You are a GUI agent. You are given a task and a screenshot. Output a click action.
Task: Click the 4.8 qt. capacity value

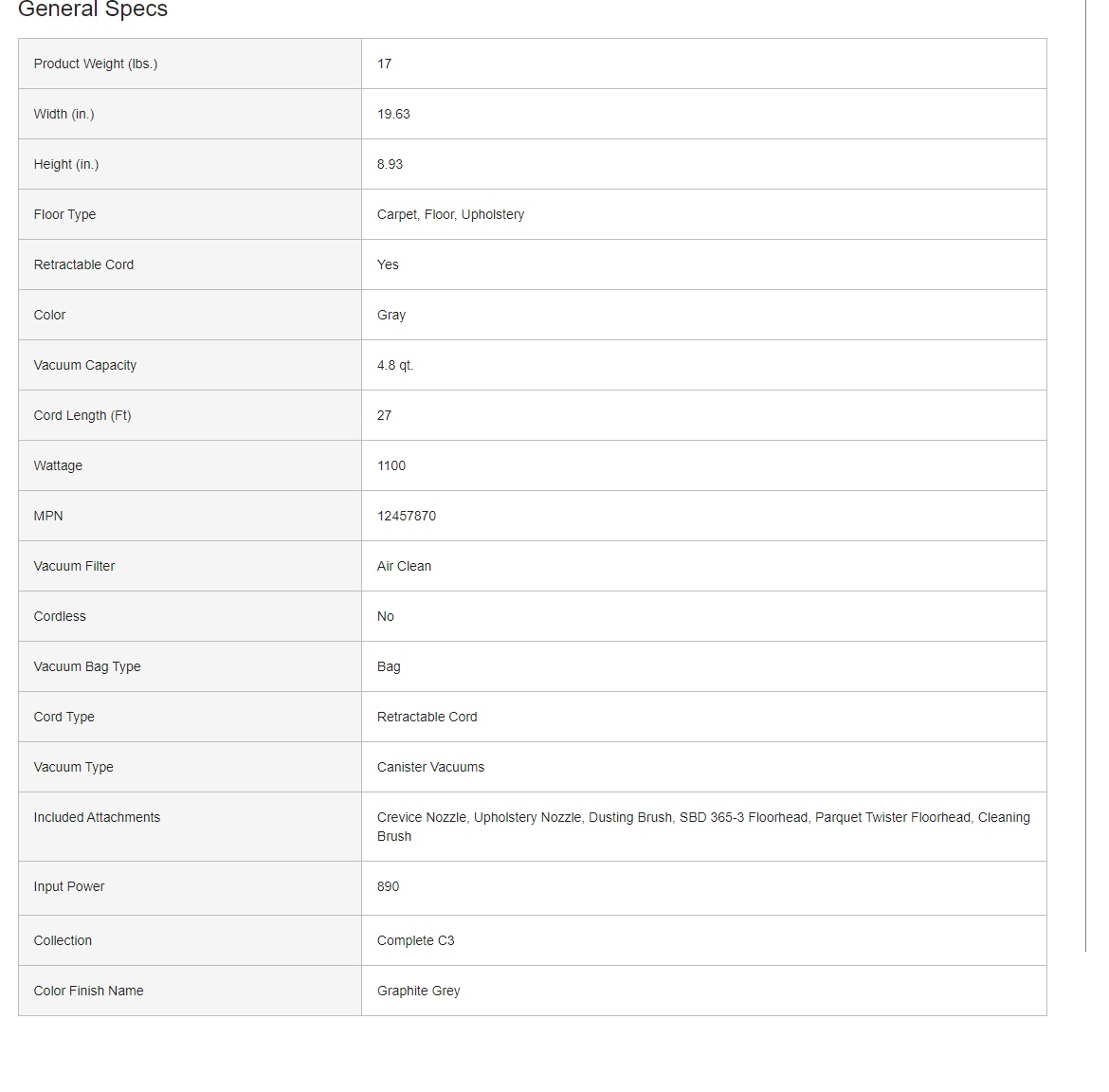click(x=395, y=365)
